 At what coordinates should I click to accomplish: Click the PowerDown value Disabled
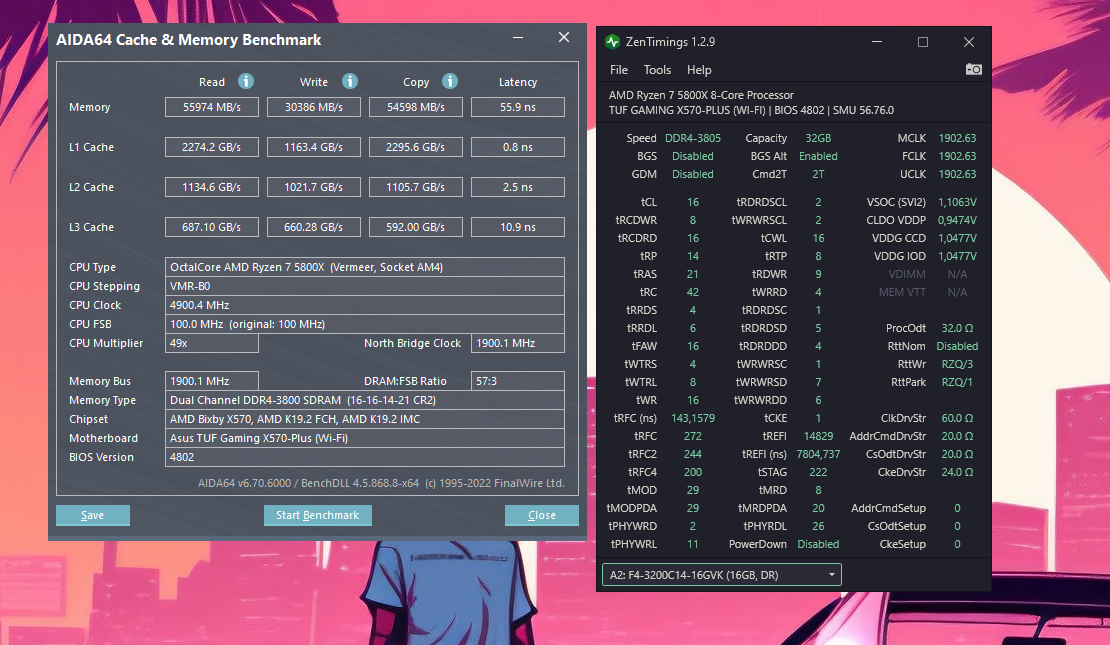(818, 544)
